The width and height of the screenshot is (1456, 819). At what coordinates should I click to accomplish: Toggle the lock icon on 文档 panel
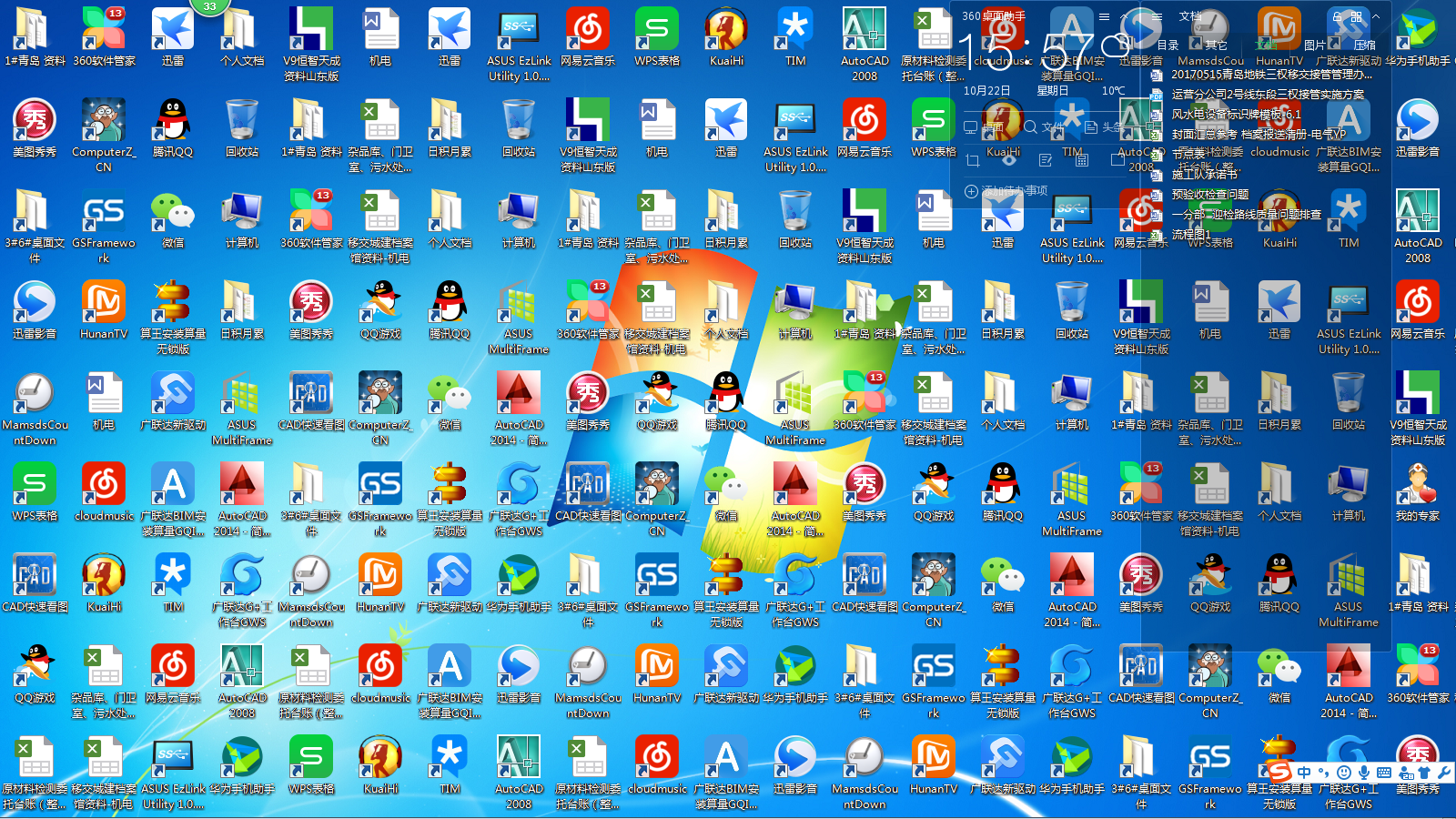click(x=1337, y=16)
